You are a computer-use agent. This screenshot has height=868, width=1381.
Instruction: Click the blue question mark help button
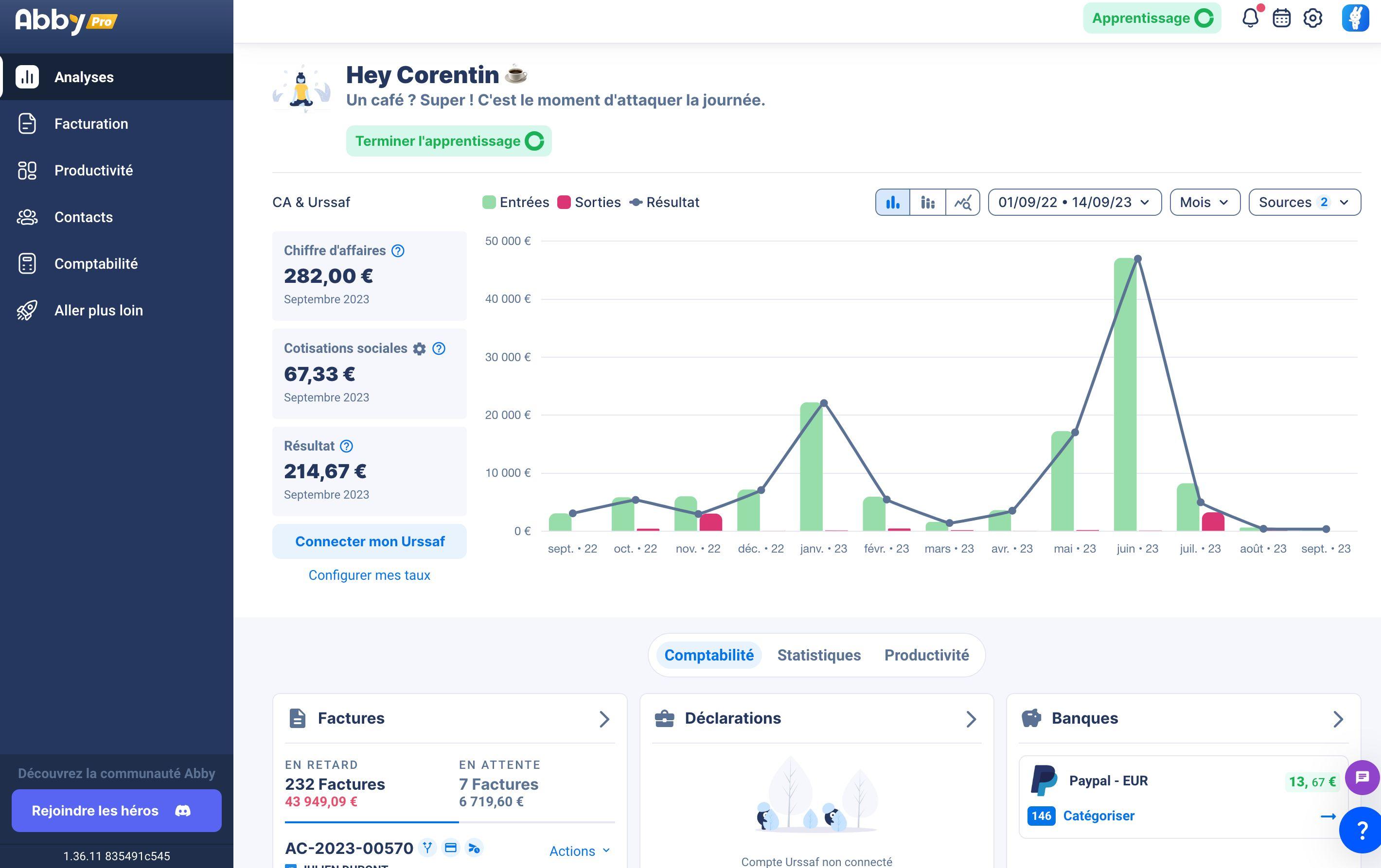pyautogui.click(x=1362, y=830)
